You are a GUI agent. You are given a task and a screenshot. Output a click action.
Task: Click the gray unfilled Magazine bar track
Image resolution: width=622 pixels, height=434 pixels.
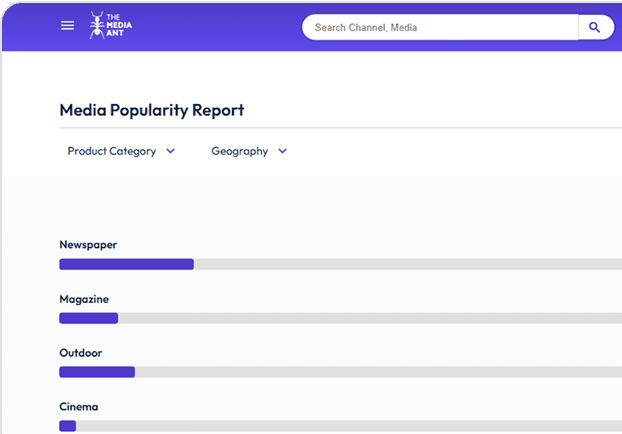pos(370,318)
